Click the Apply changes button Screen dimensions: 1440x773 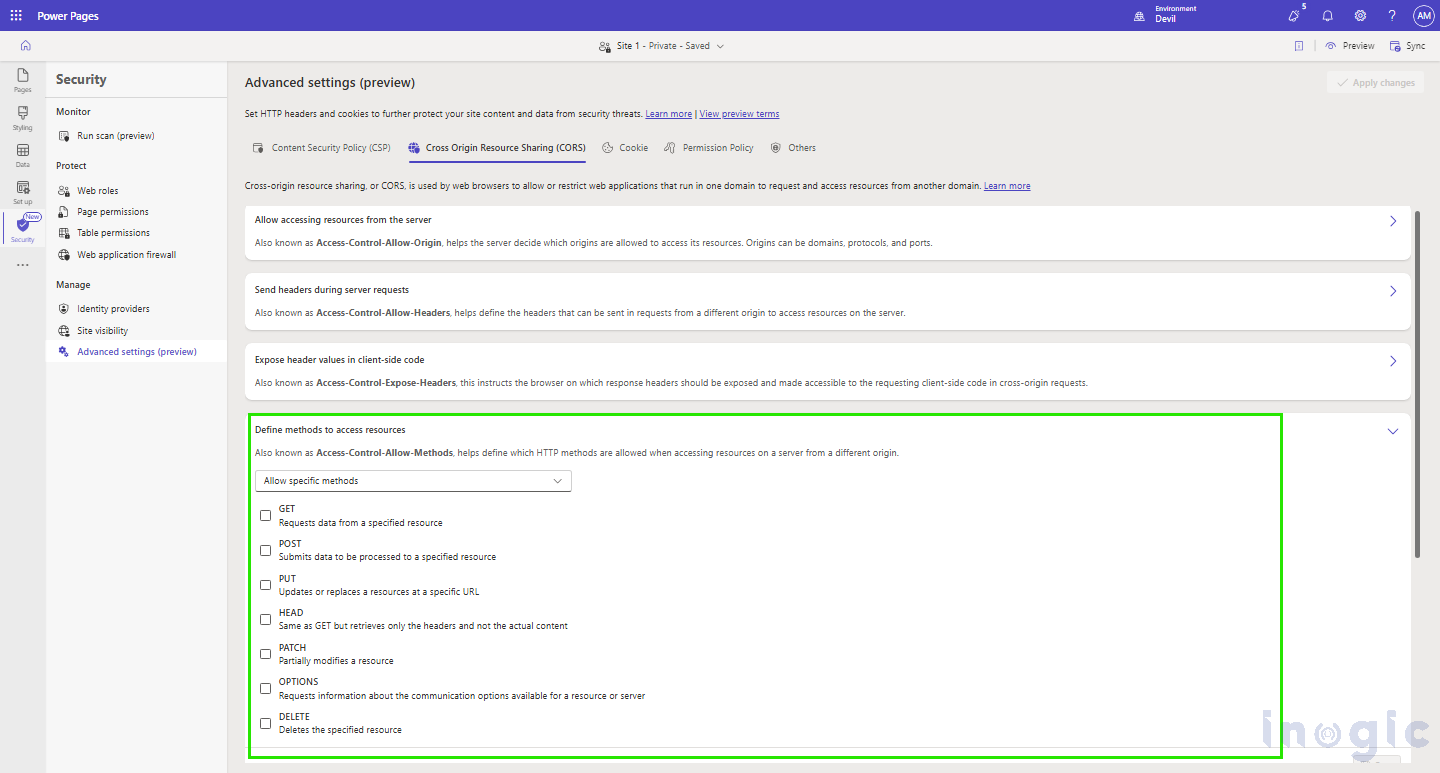pyautogui.click(x=1375, y=83)
